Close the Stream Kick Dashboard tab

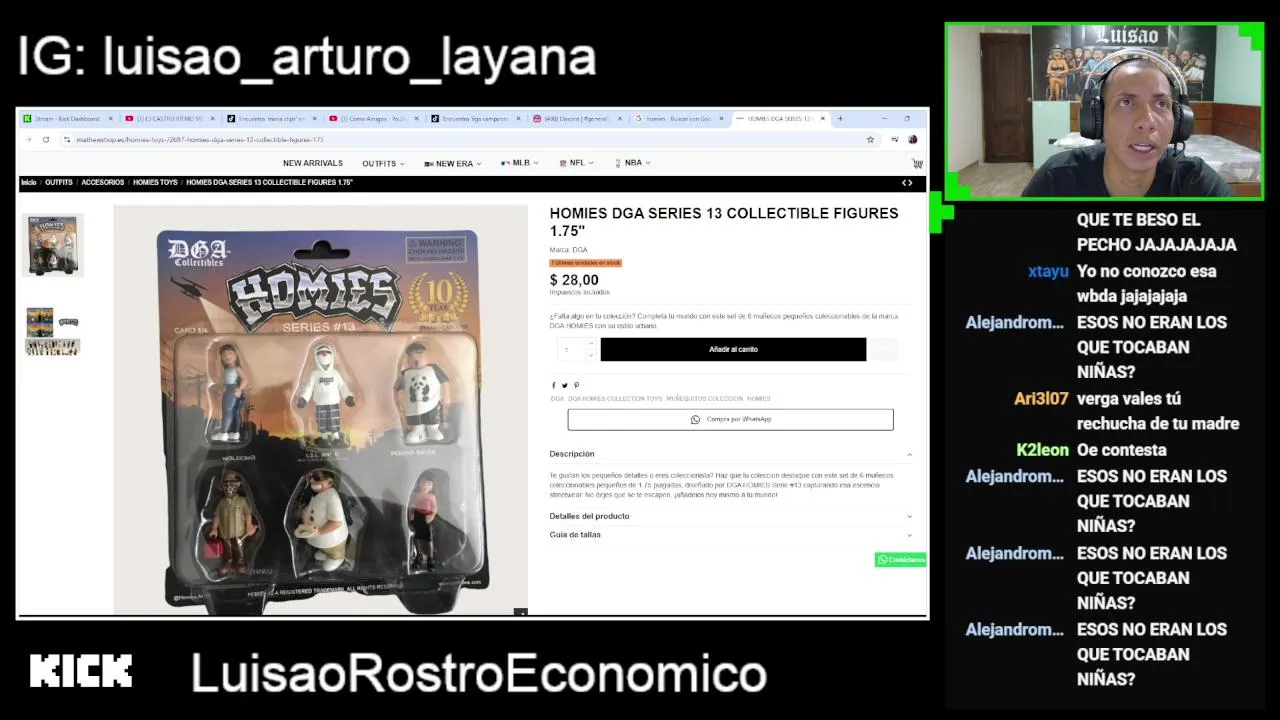(x=110, y=118)
